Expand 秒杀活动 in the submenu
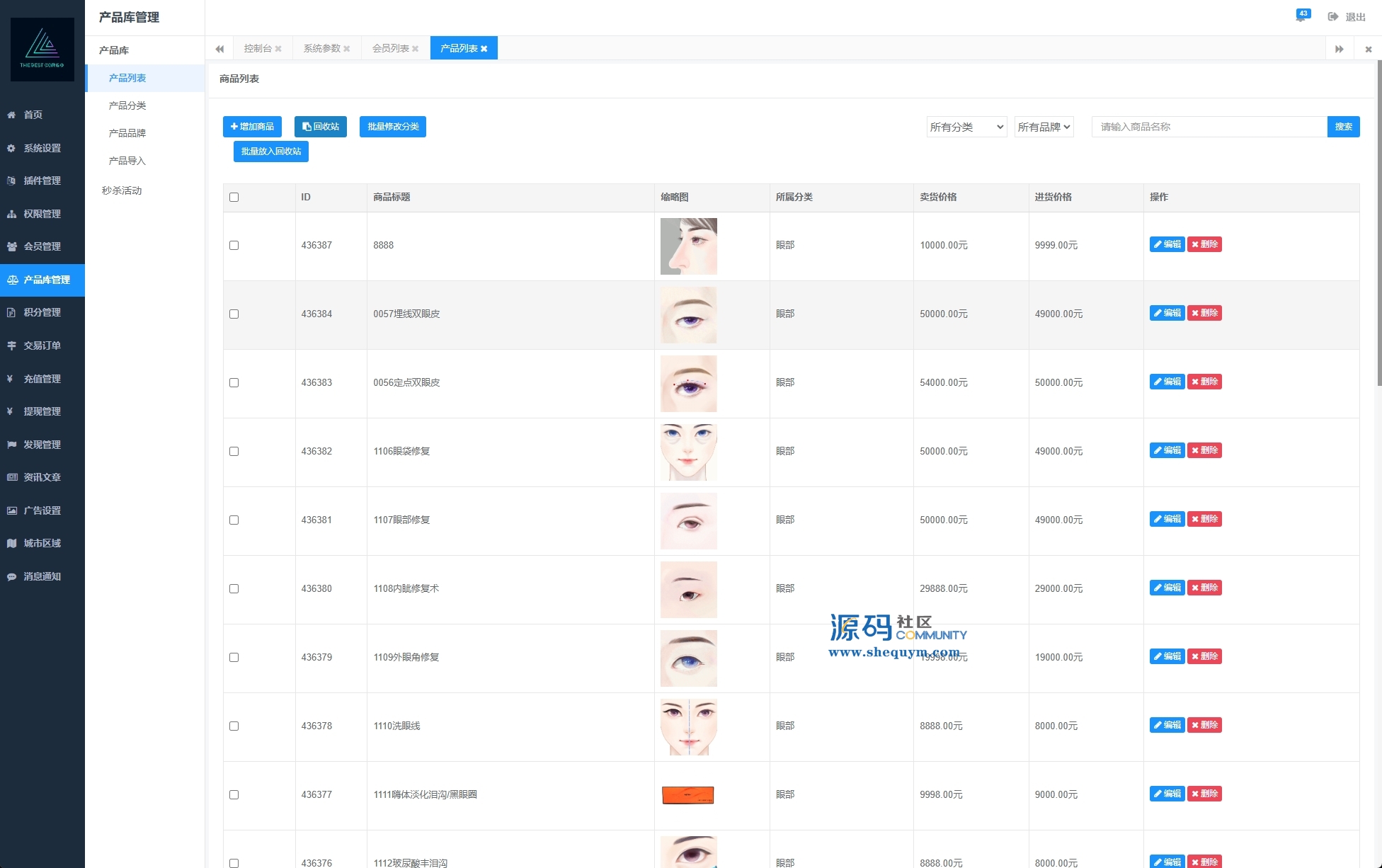Screen dimensions: 1382x868 tap(122, 190)
